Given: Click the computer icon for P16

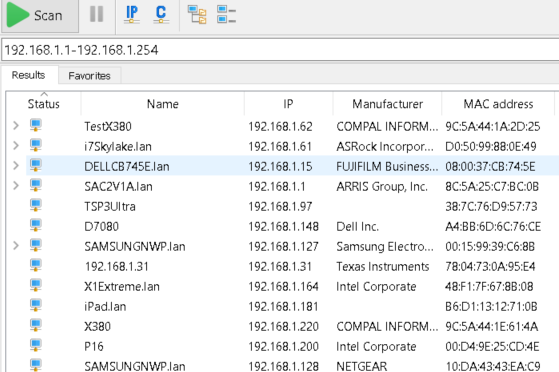Looking at the screenshot, I should (x=36, y=345).
